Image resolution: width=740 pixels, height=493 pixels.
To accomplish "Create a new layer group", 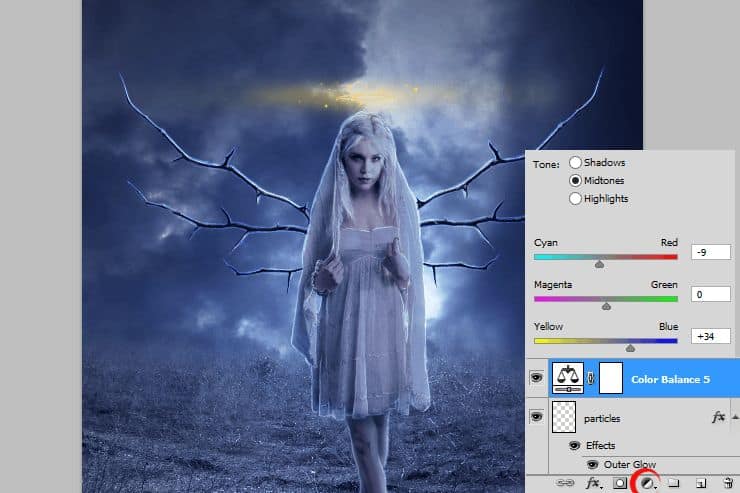I will pos(674,483).
